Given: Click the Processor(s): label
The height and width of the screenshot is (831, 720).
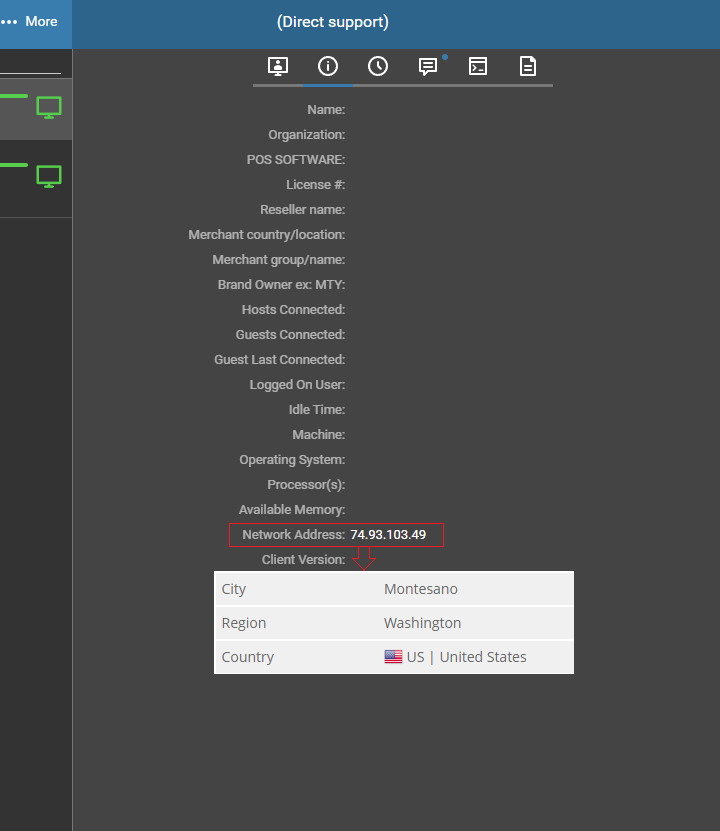Looking at the screenshot, I should pos(306,484).
